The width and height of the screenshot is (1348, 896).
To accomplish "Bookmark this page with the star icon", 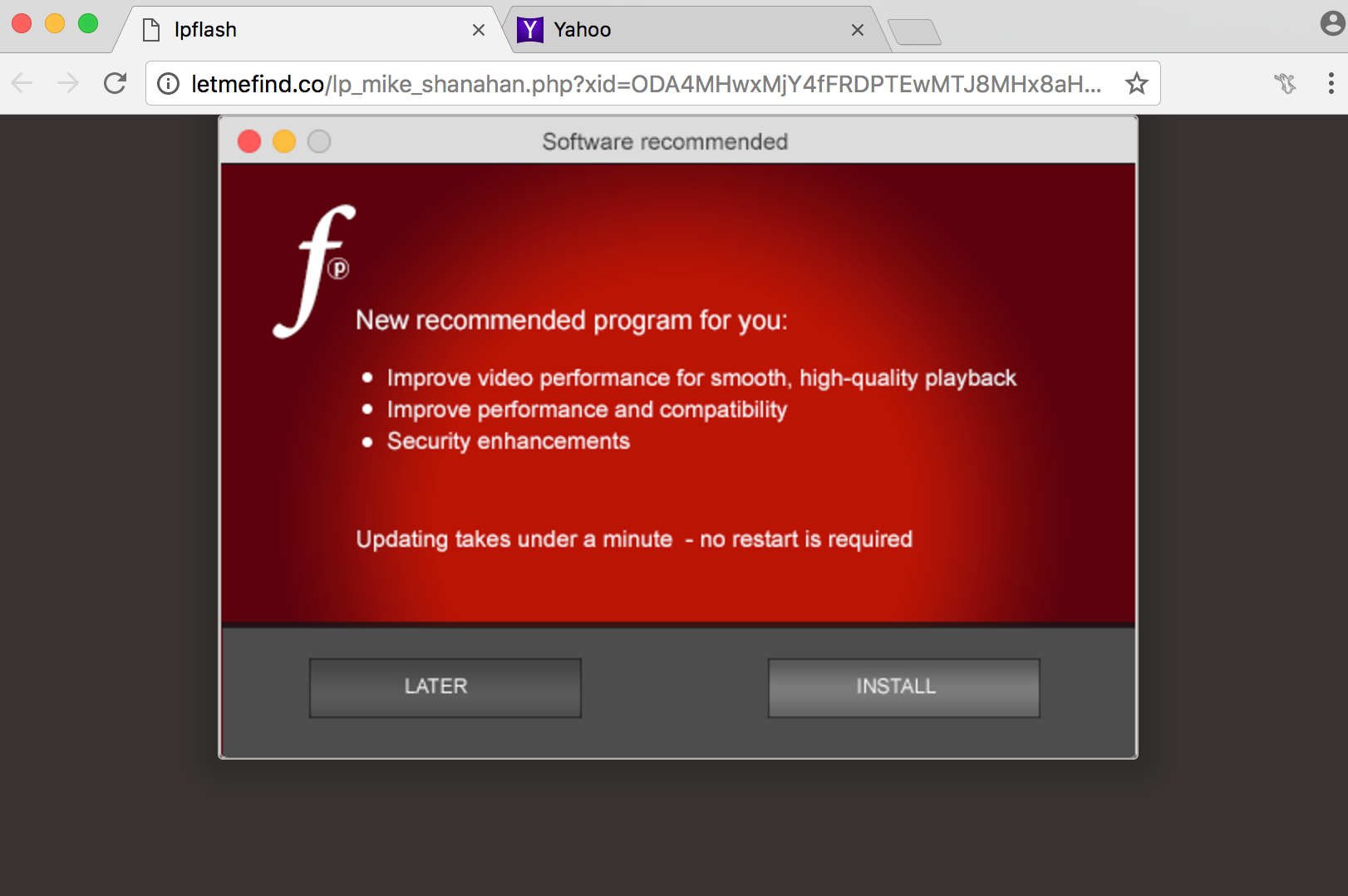I will point(1136,83).
